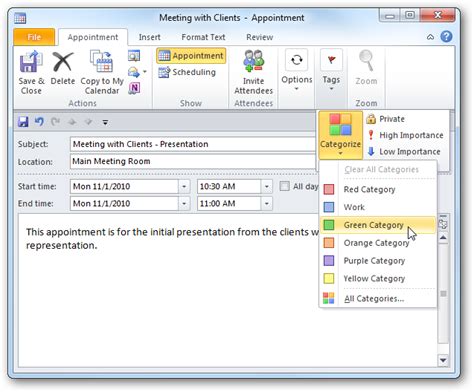
Task: Switch to the Format Text tab
Action: (203, 37)
